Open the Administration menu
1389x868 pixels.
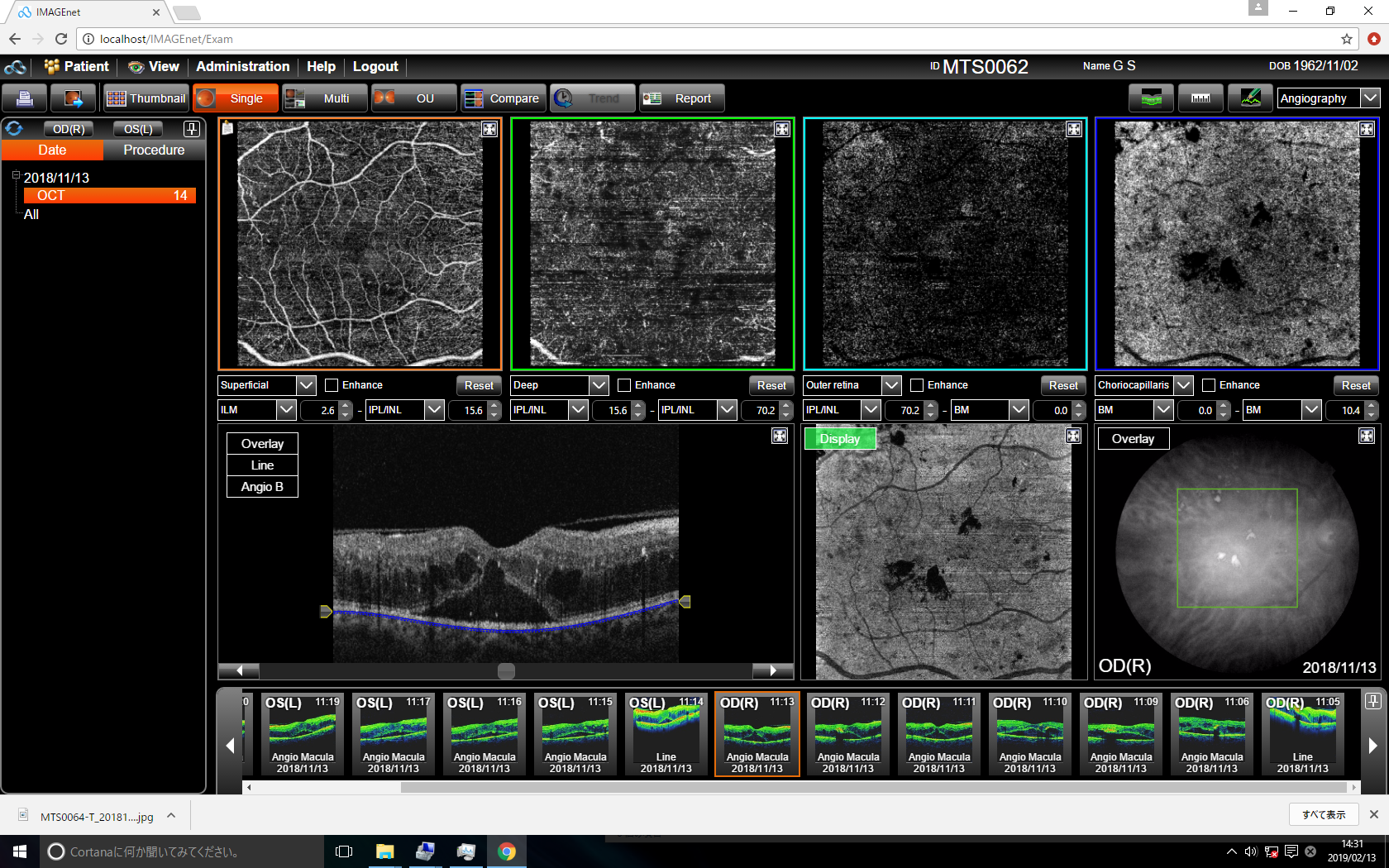[242, 67]
